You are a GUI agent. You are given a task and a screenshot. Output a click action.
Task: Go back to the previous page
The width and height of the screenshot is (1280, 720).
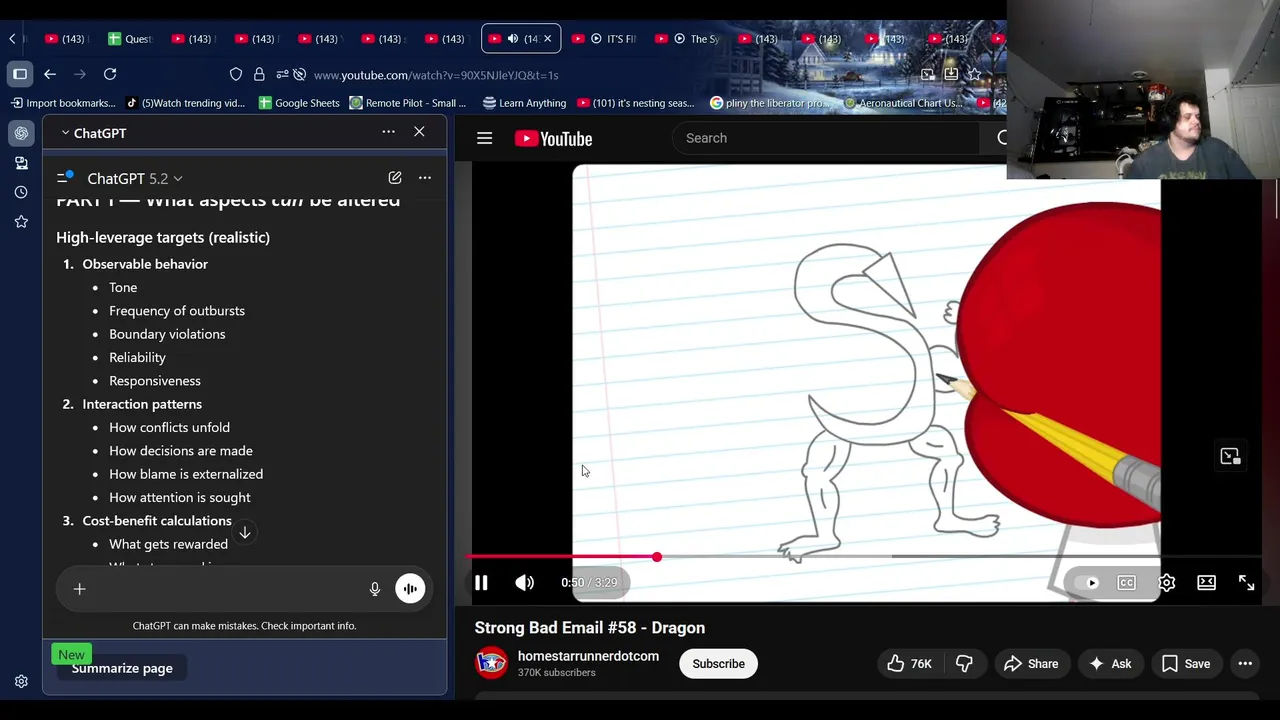[50, 74]
